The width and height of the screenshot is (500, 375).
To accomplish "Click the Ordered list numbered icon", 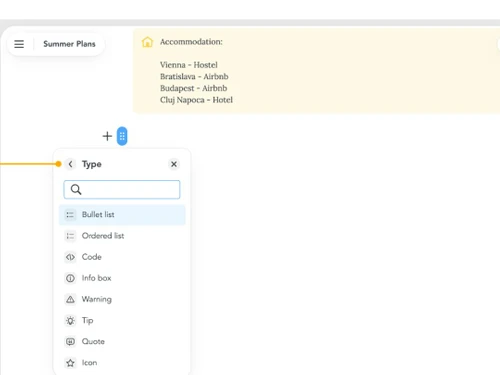I will (70, 236).
